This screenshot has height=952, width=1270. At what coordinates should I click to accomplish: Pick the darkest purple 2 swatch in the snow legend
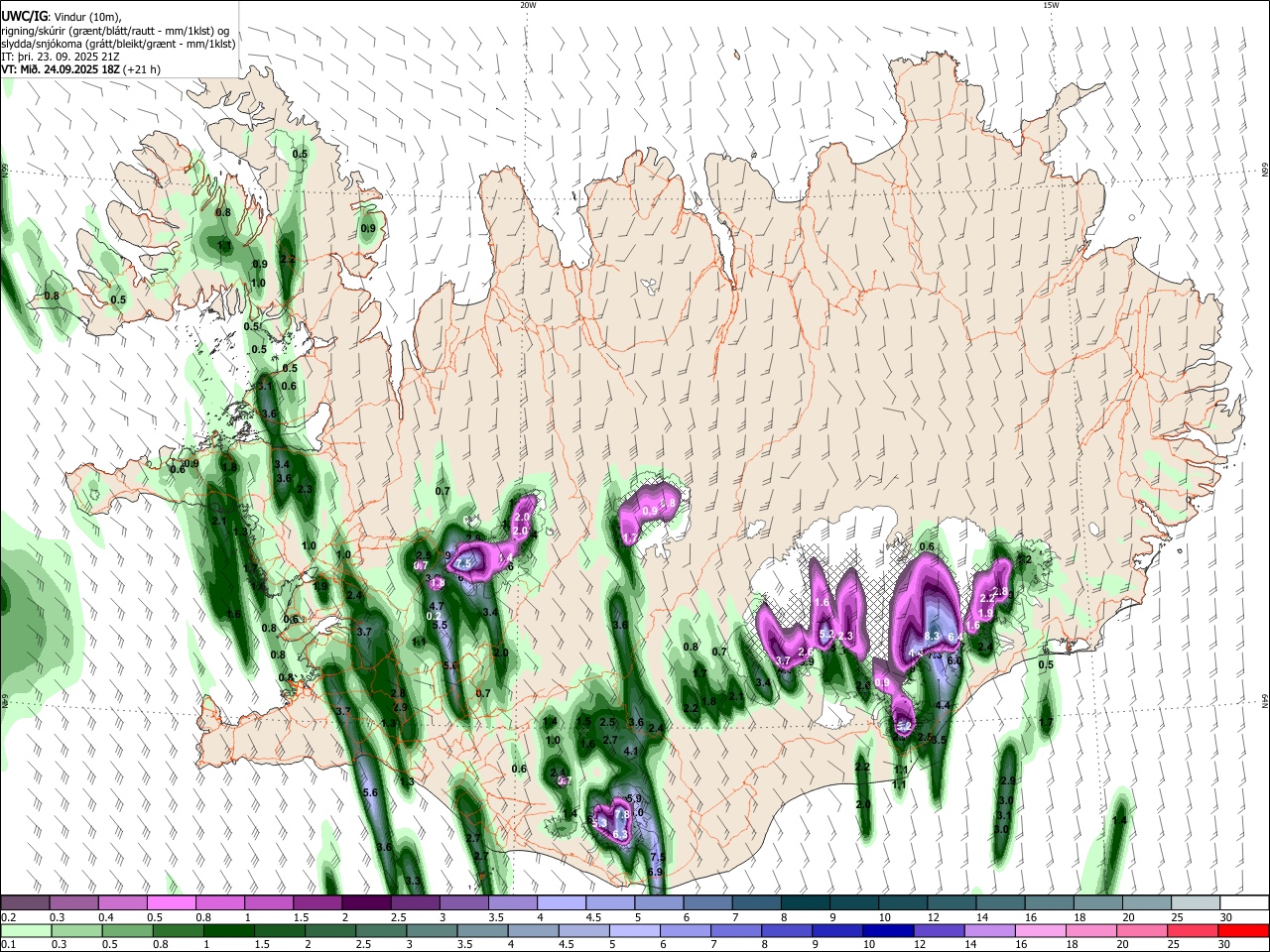coord(366,902)
